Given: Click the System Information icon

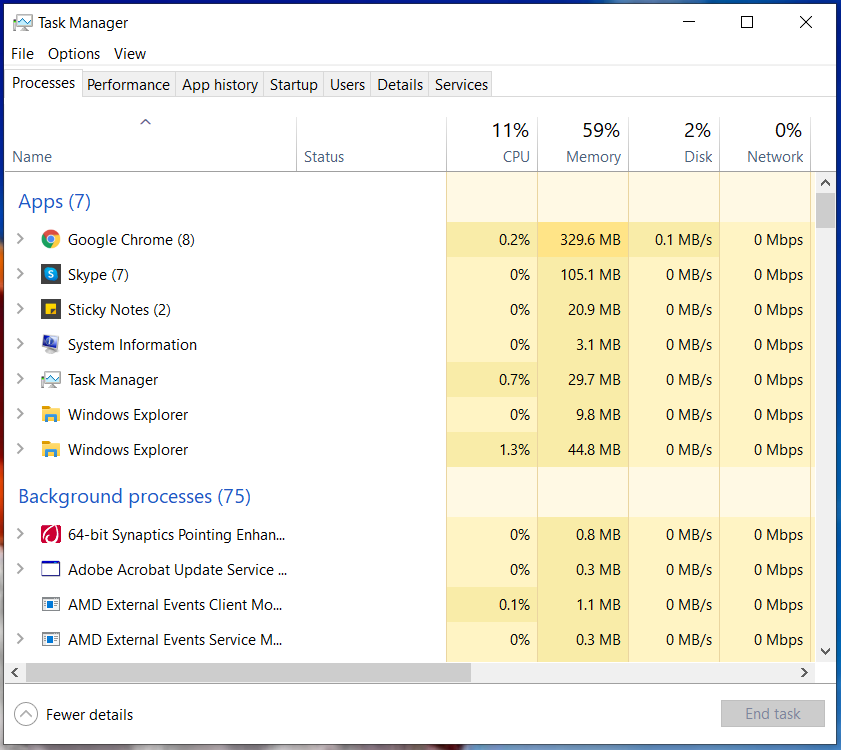Looking at the screenshot, I should [x=50, y=344].
